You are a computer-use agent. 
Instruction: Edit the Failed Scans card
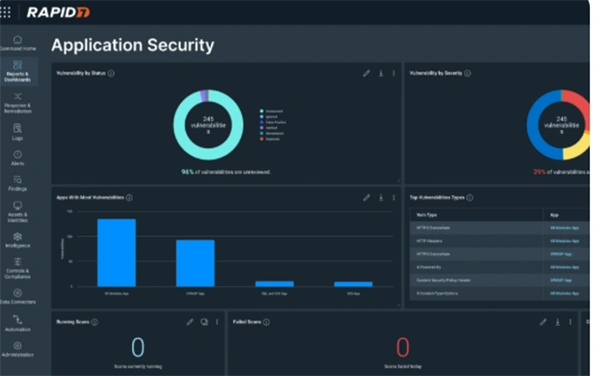tap(543, 322)
